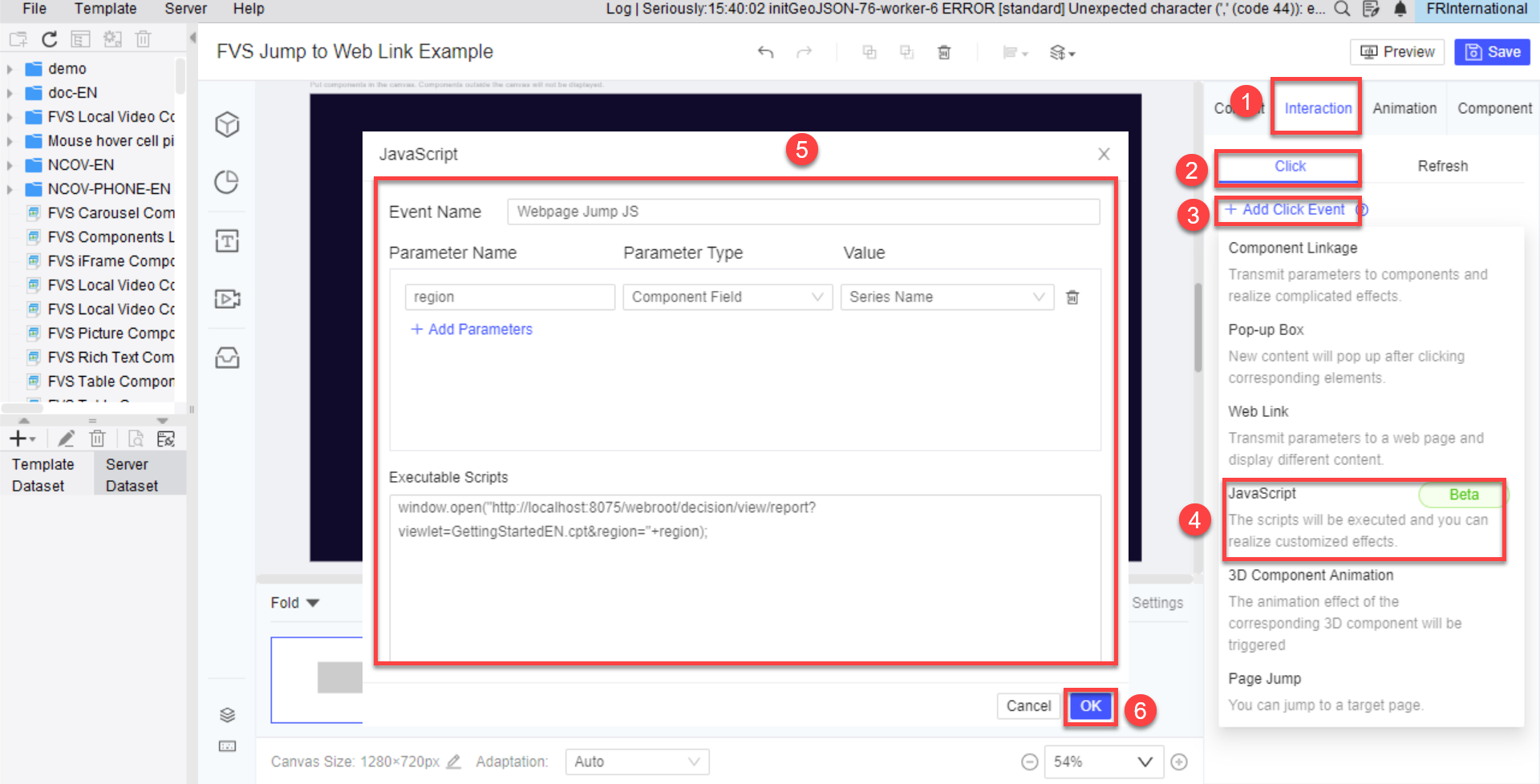Viewport: 1540px width, 784px height.
Task: Click the Save button
Action: (x=1492, y=52)
